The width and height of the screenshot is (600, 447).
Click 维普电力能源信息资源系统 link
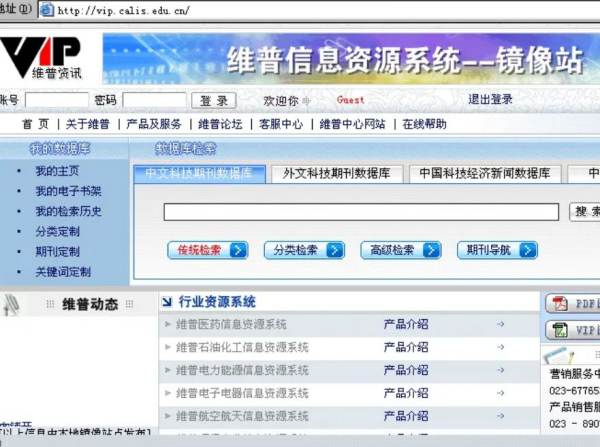pyautogui.click(x=242, y=370)
